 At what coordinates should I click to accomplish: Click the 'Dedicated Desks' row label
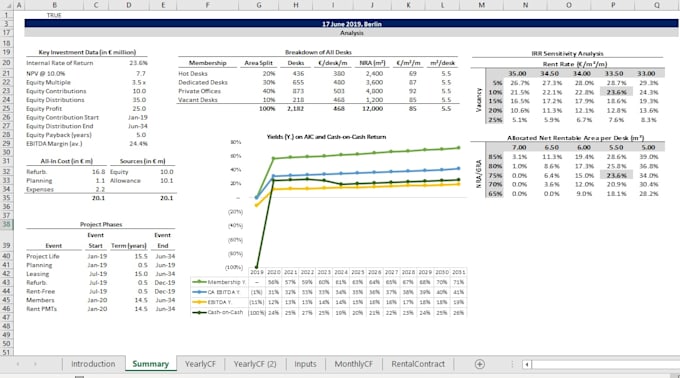pos(203,82)
